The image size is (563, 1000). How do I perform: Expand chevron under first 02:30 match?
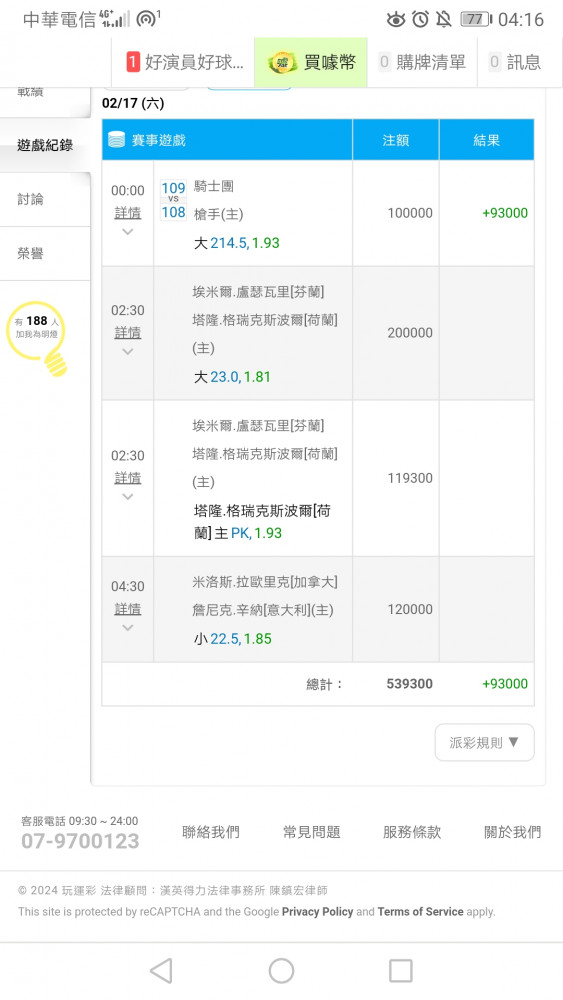[128, 352]
